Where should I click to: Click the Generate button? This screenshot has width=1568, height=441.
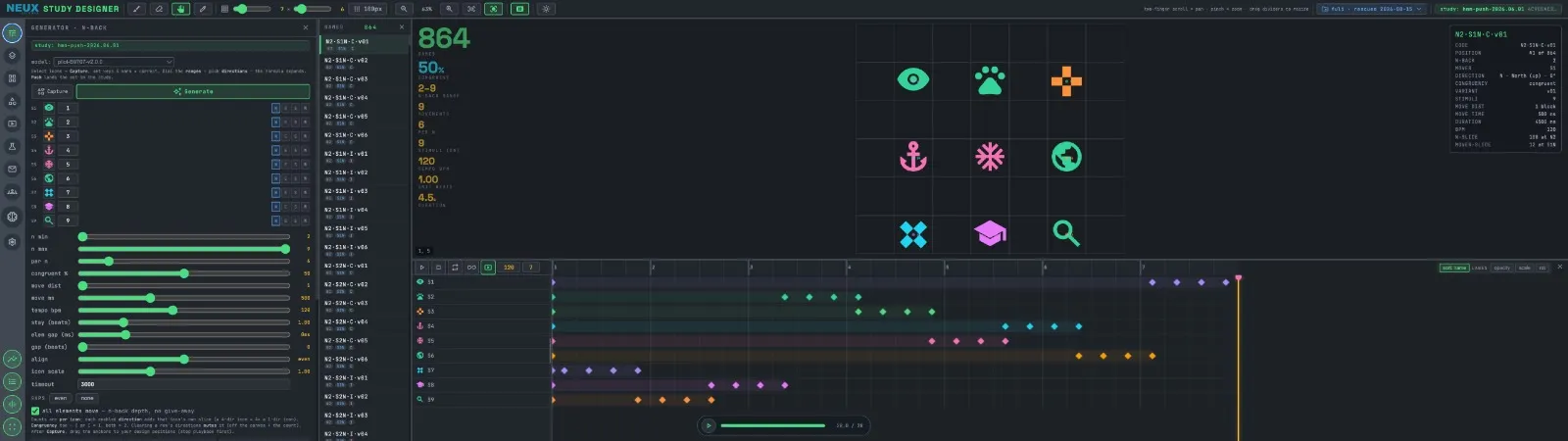[193, 91]
